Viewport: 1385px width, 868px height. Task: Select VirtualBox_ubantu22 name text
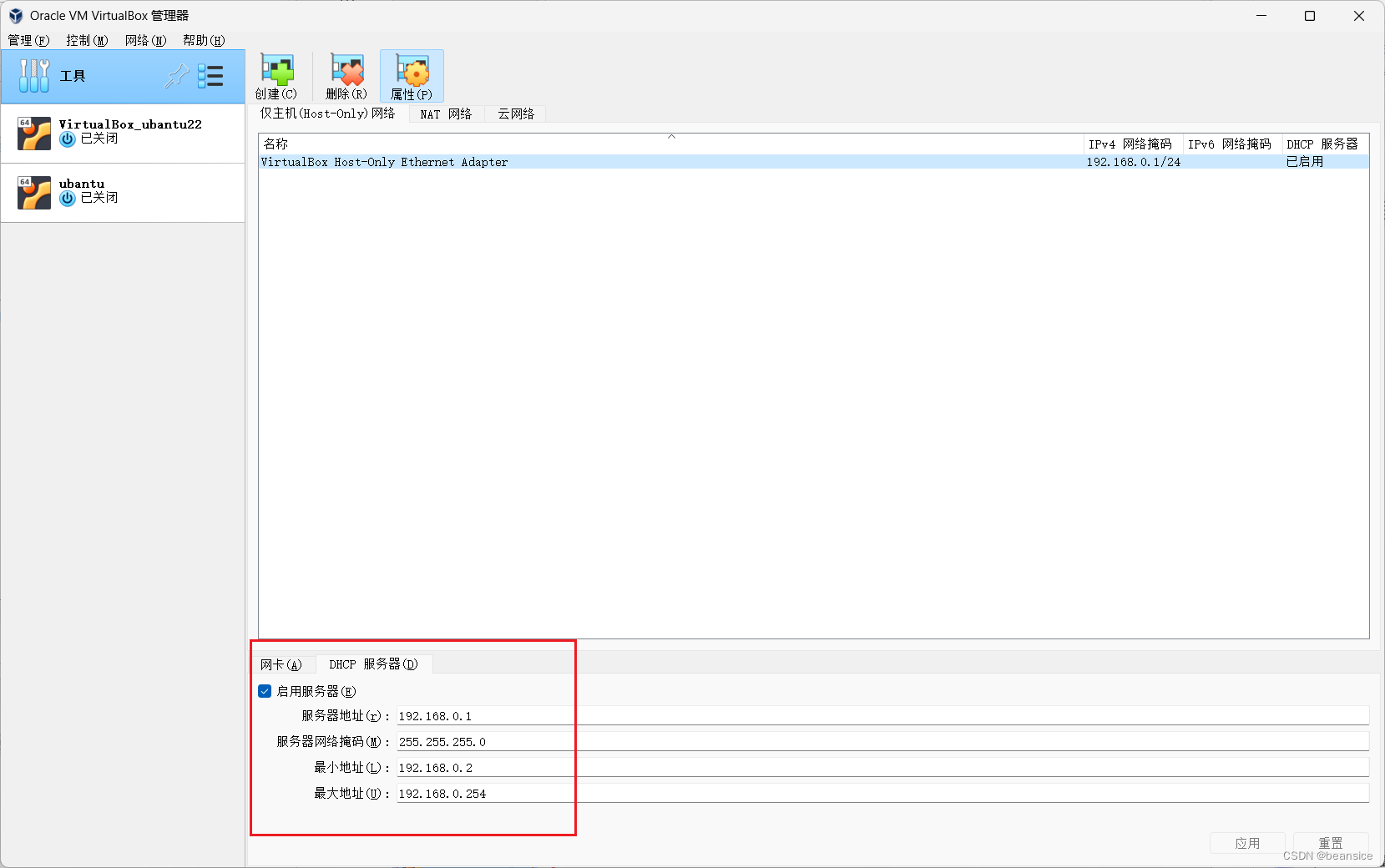130,124
